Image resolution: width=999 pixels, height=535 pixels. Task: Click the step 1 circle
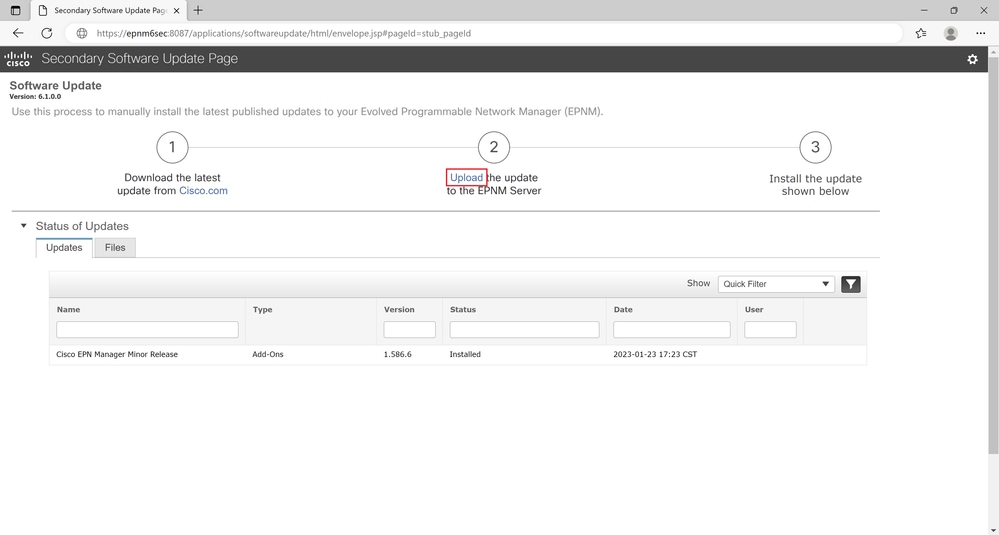172,147
